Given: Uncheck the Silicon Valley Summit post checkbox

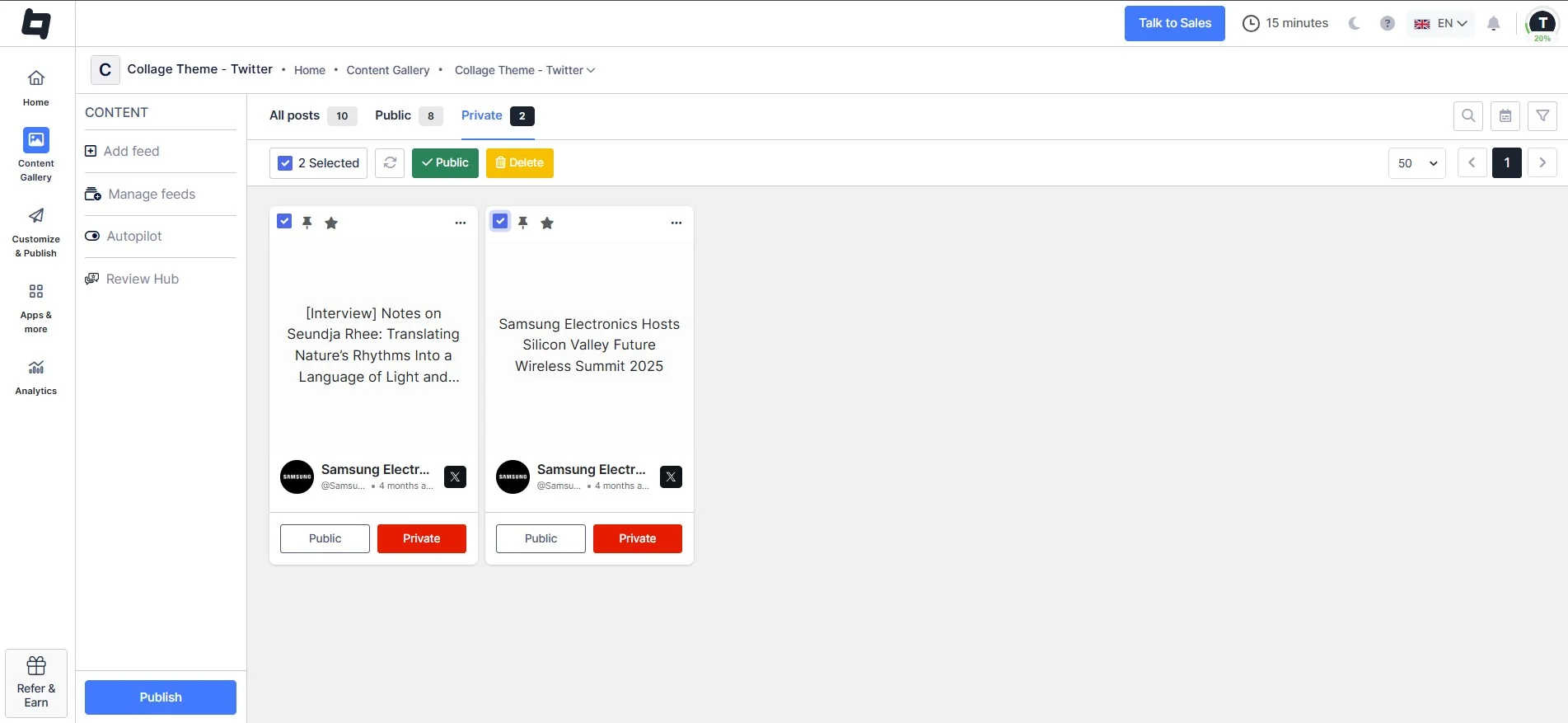Looking at the screenshot, I should coord(500,222).
